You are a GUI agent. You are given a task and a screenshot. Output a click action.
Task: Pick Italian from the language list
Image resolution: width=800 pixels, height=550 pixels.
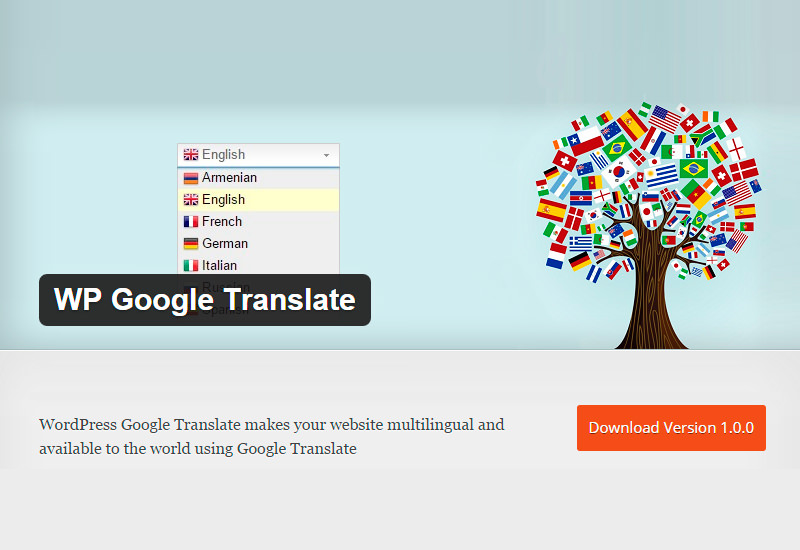[x=259, y=265]
